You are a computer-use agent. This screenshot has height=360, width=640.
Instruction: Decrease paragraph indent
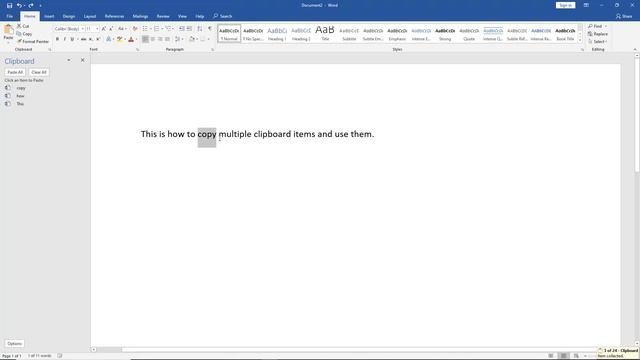(x=182, y=29)
